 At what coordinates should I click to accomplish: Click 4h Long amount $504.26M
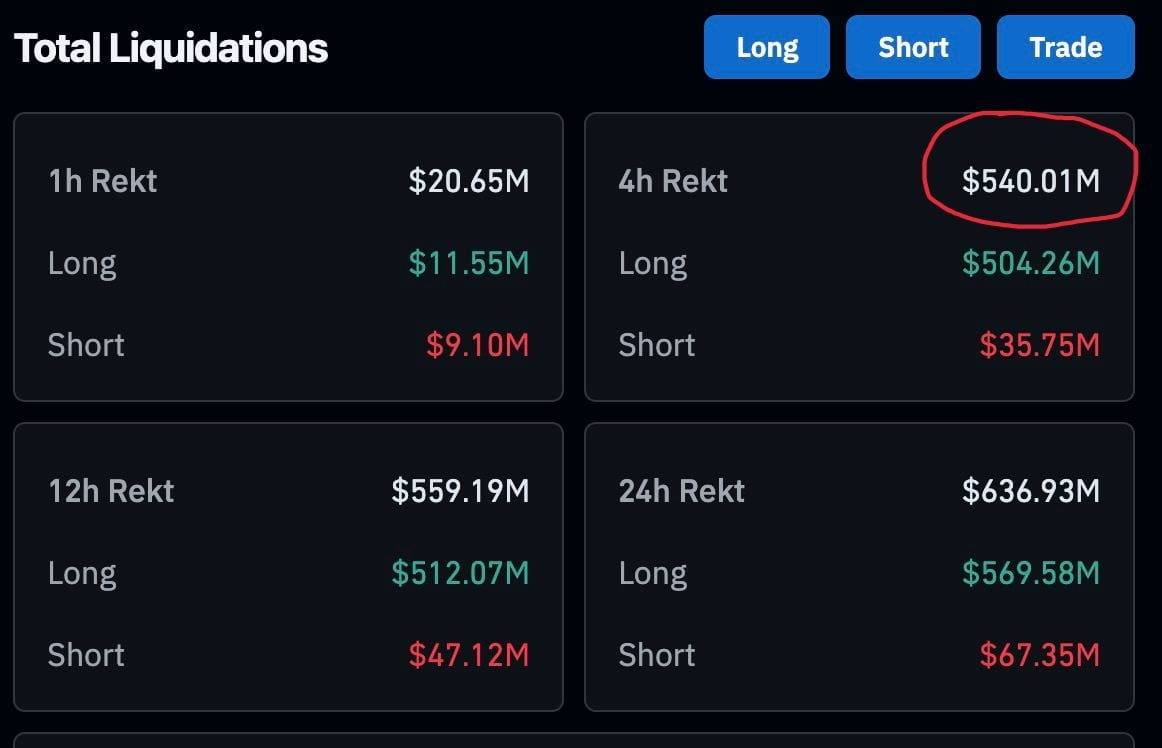(x=1030, y=263)
